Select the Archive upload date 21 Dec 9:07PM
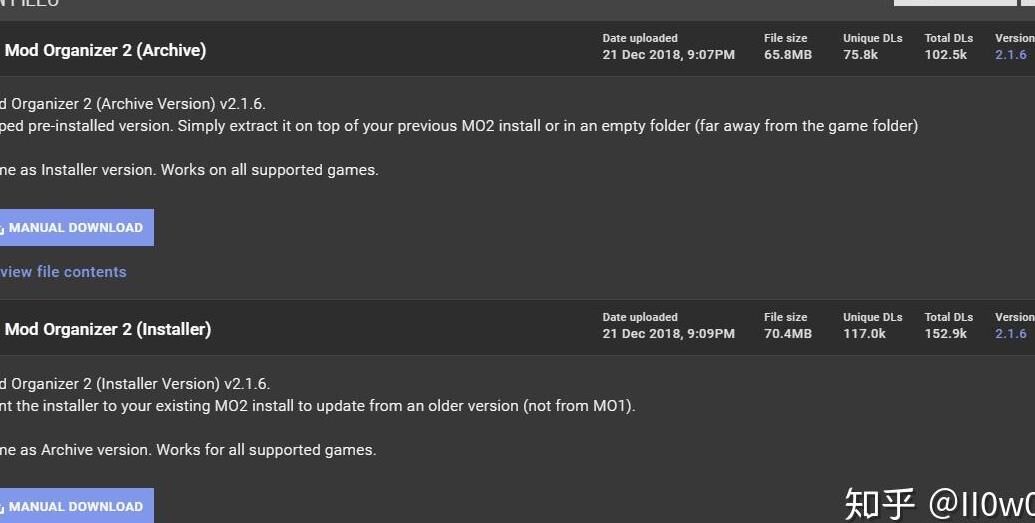The height and width of the screenshot is (523, 1035). coord(668,55)
